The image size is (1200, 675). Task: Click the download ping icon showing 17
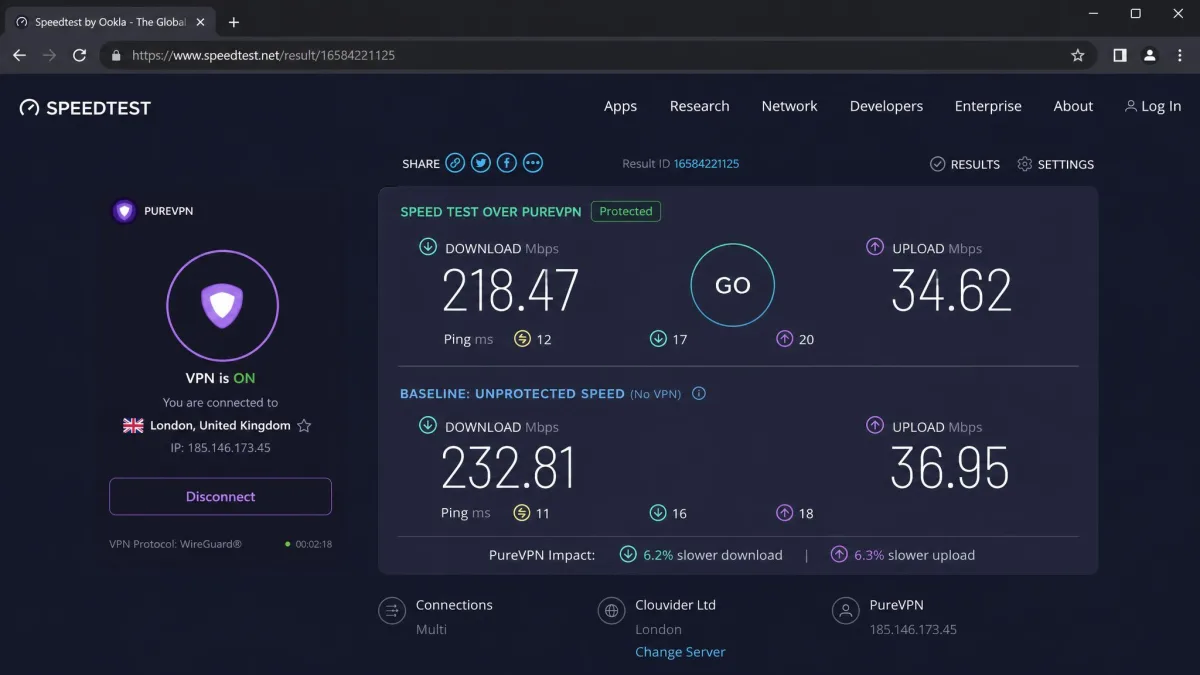click(658, 339)
